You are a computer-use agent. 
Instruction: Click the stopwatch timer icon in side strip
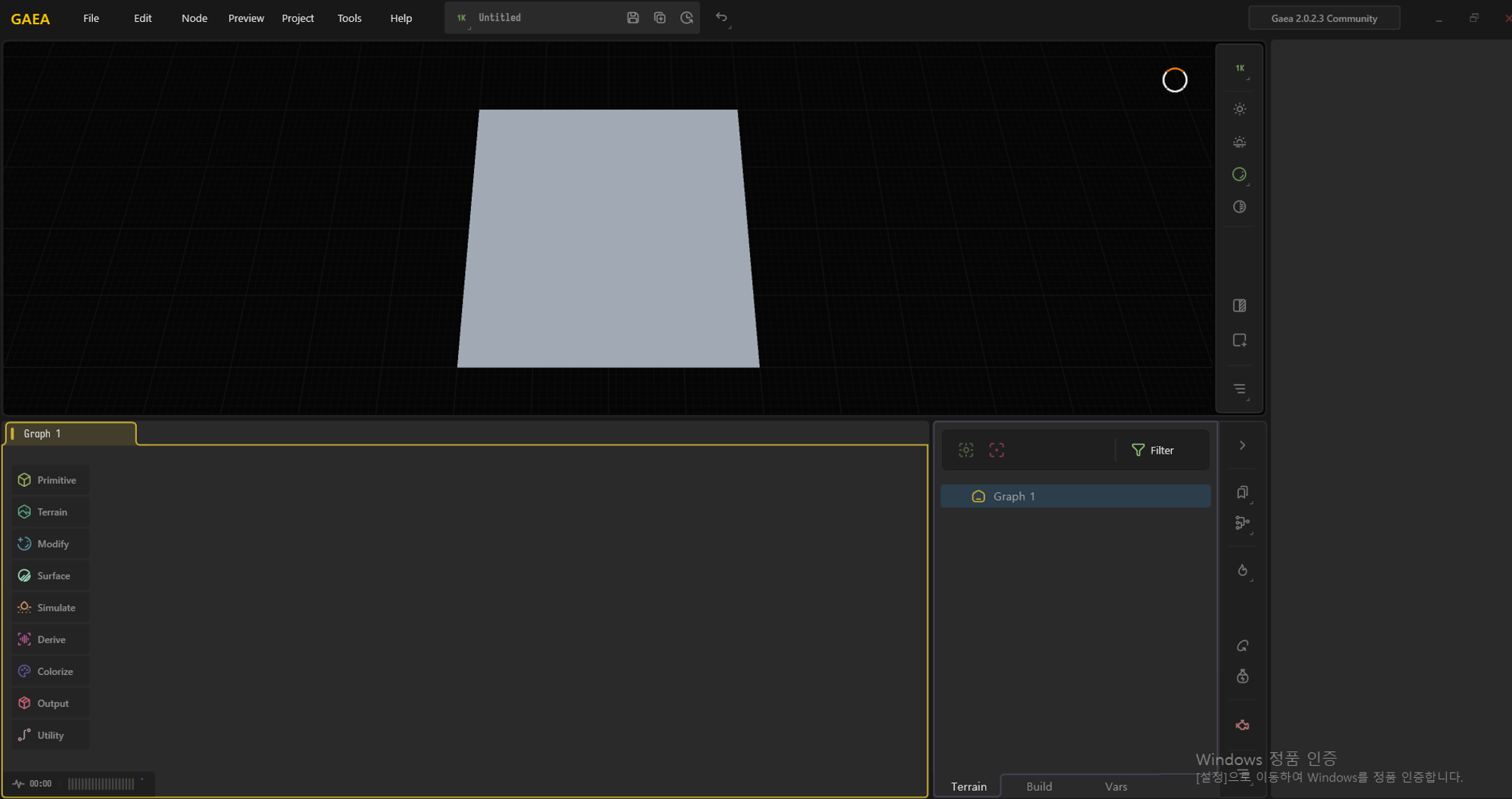click(x=1242, y=677)
